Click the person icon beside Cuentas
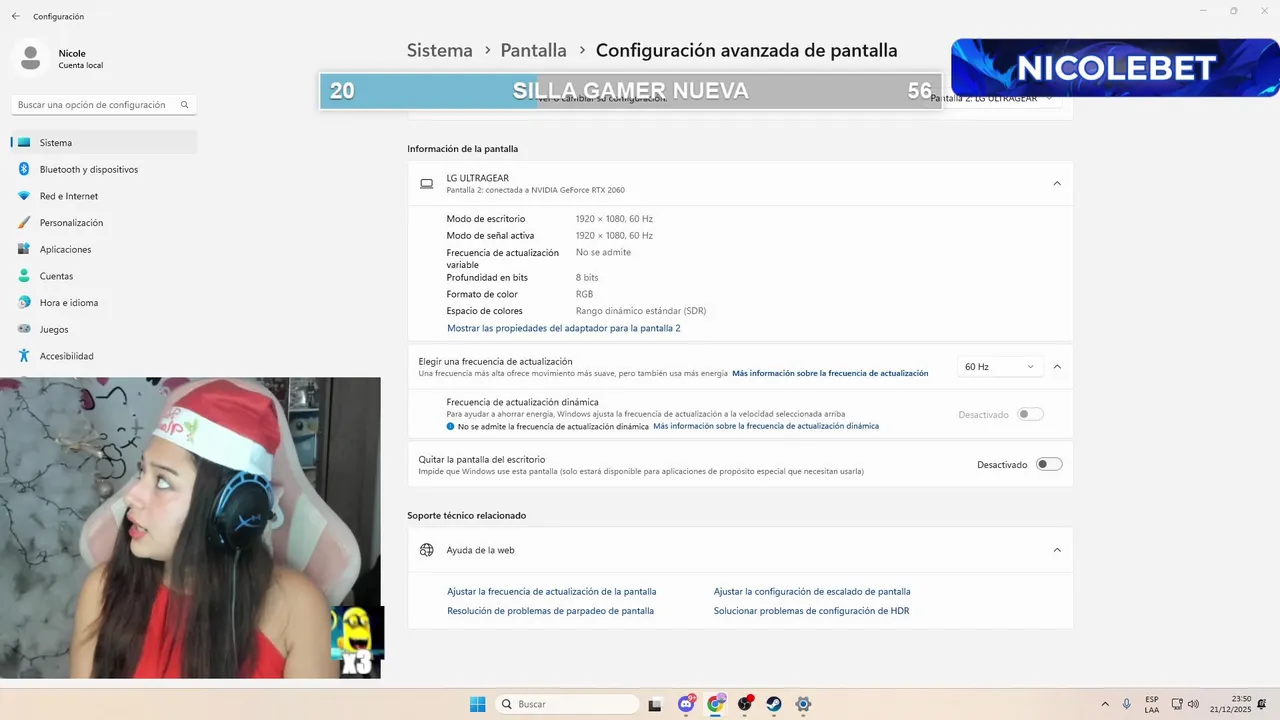This screenshot has width=1280, height=720. pos(24,276)
